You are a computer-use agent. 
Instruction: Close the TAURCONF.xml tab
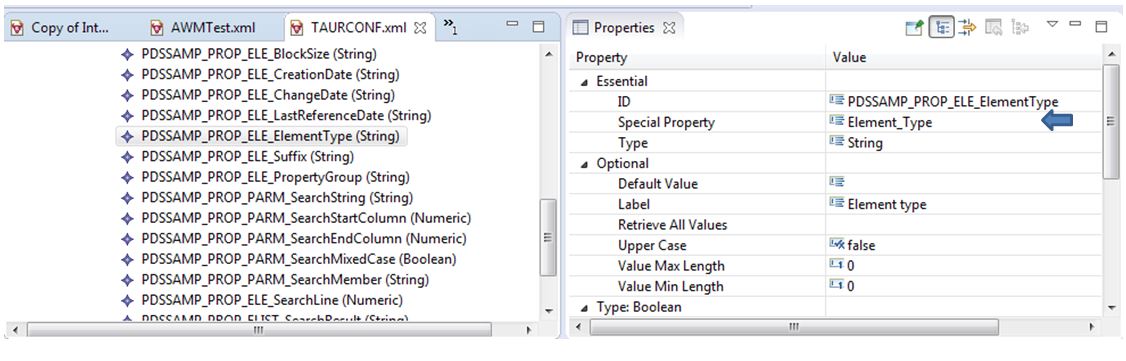422,28
